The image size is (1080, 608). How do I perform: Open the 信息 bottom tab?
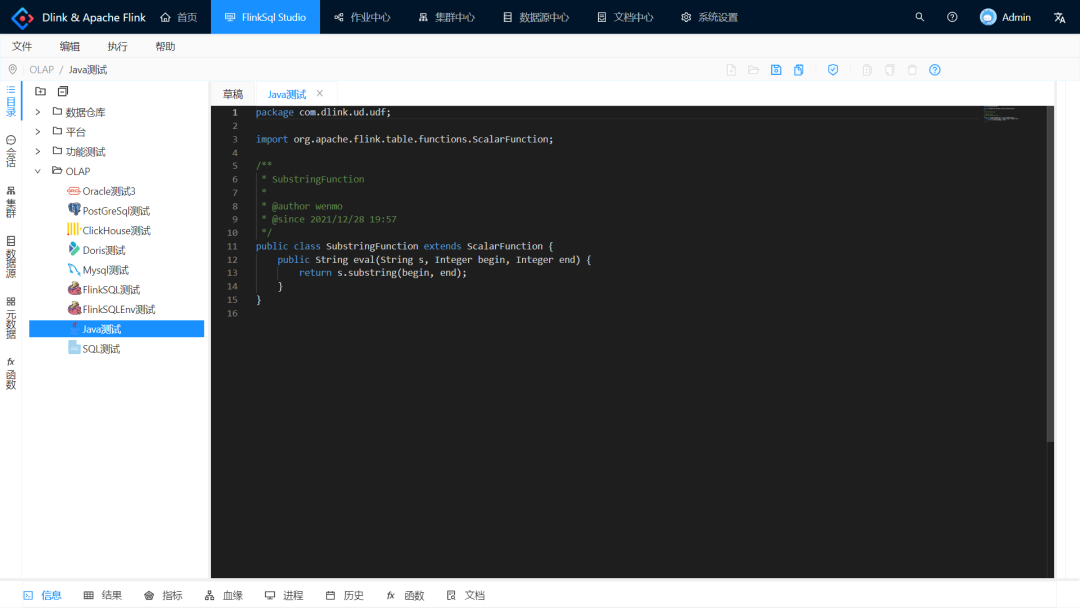(43, 596)
